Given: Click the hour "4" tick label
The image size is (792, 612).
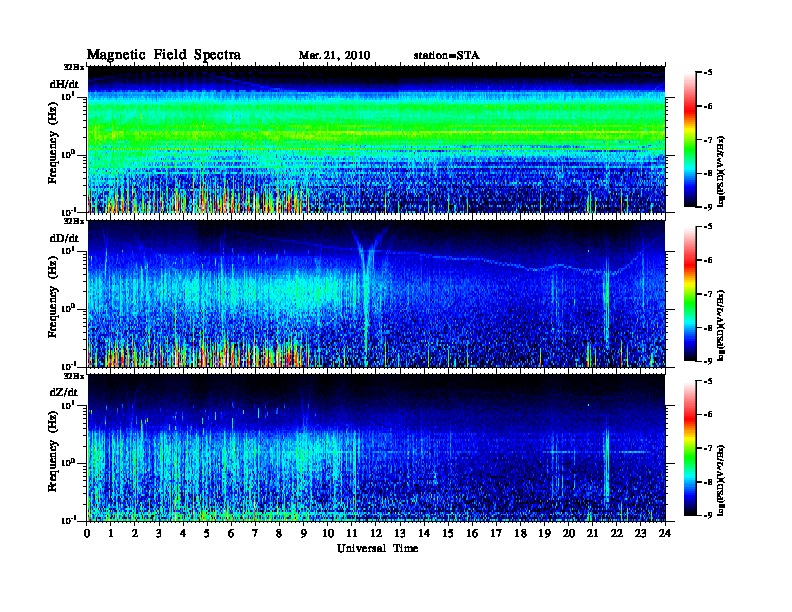Looking at the screenshot, I should [183, 533].
